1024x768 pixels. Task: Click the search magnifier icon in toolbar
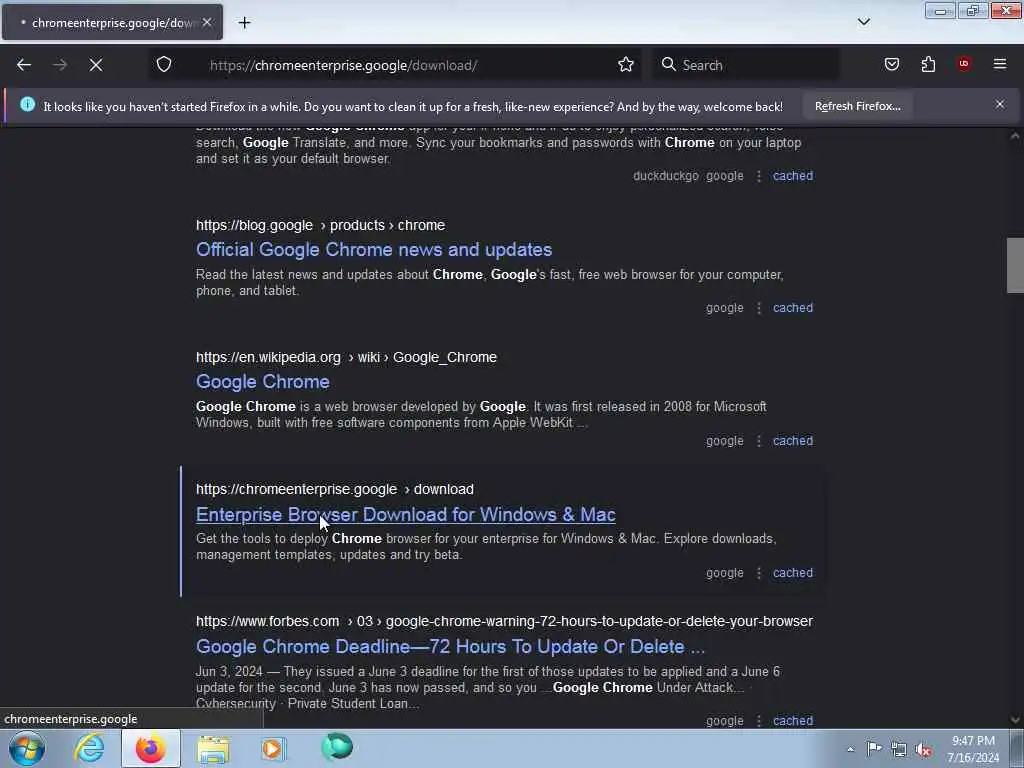tap(668, 64)
